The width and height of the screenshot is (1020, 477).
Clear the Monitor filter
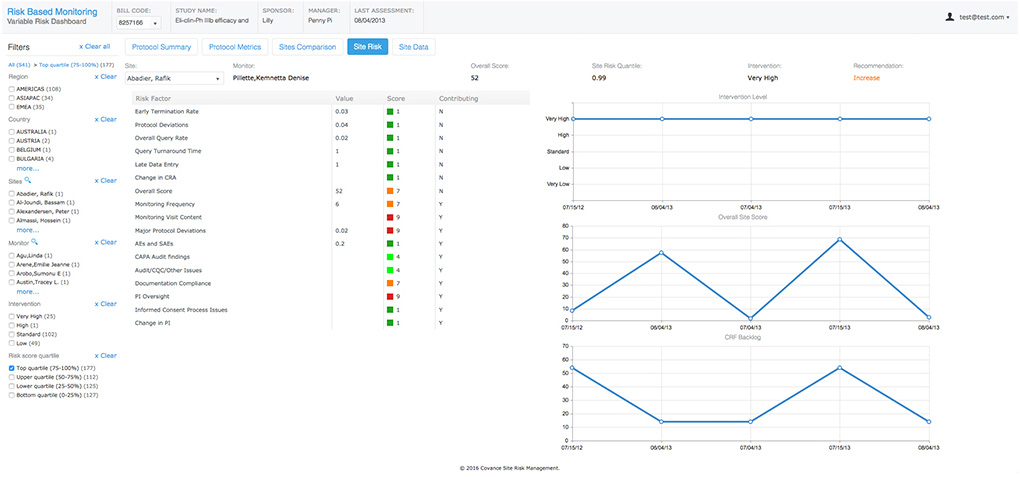(105, 243)
